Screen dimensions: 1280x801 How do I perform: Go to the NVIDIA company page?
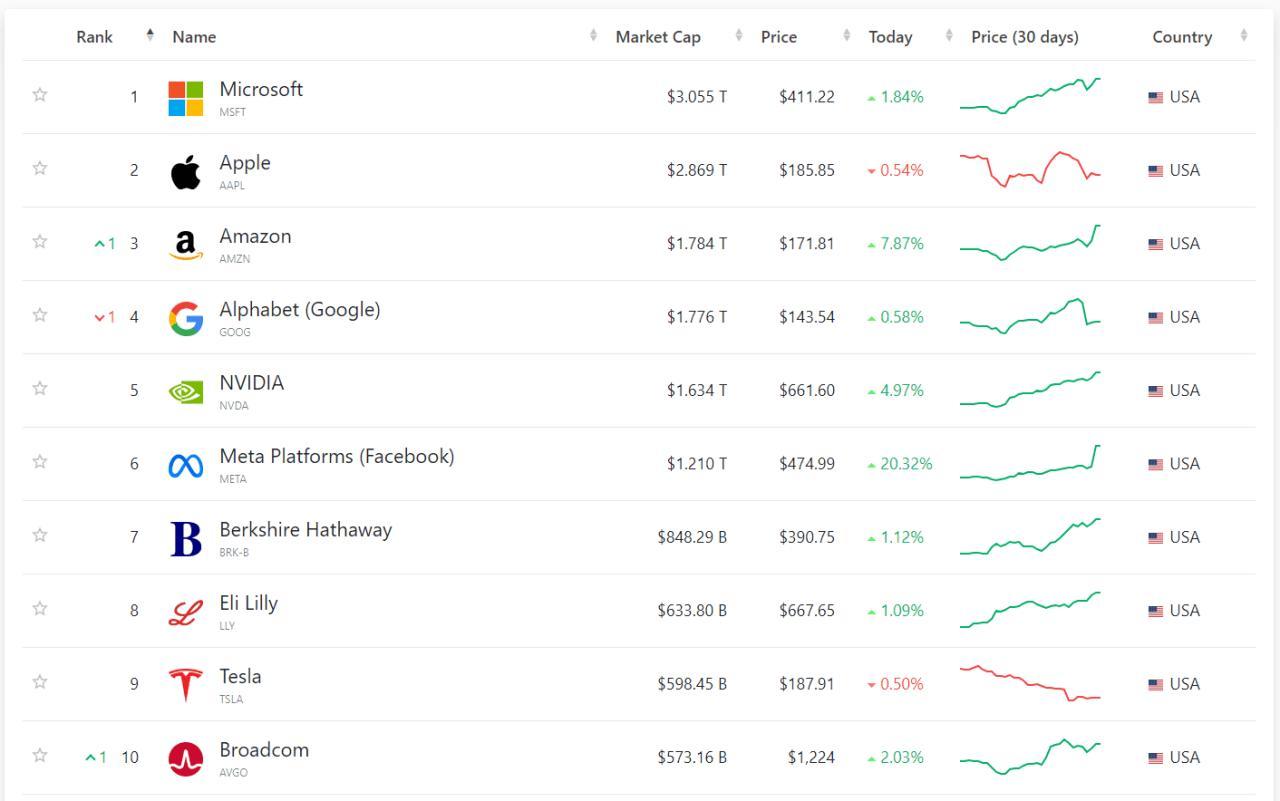pos(252,383)
